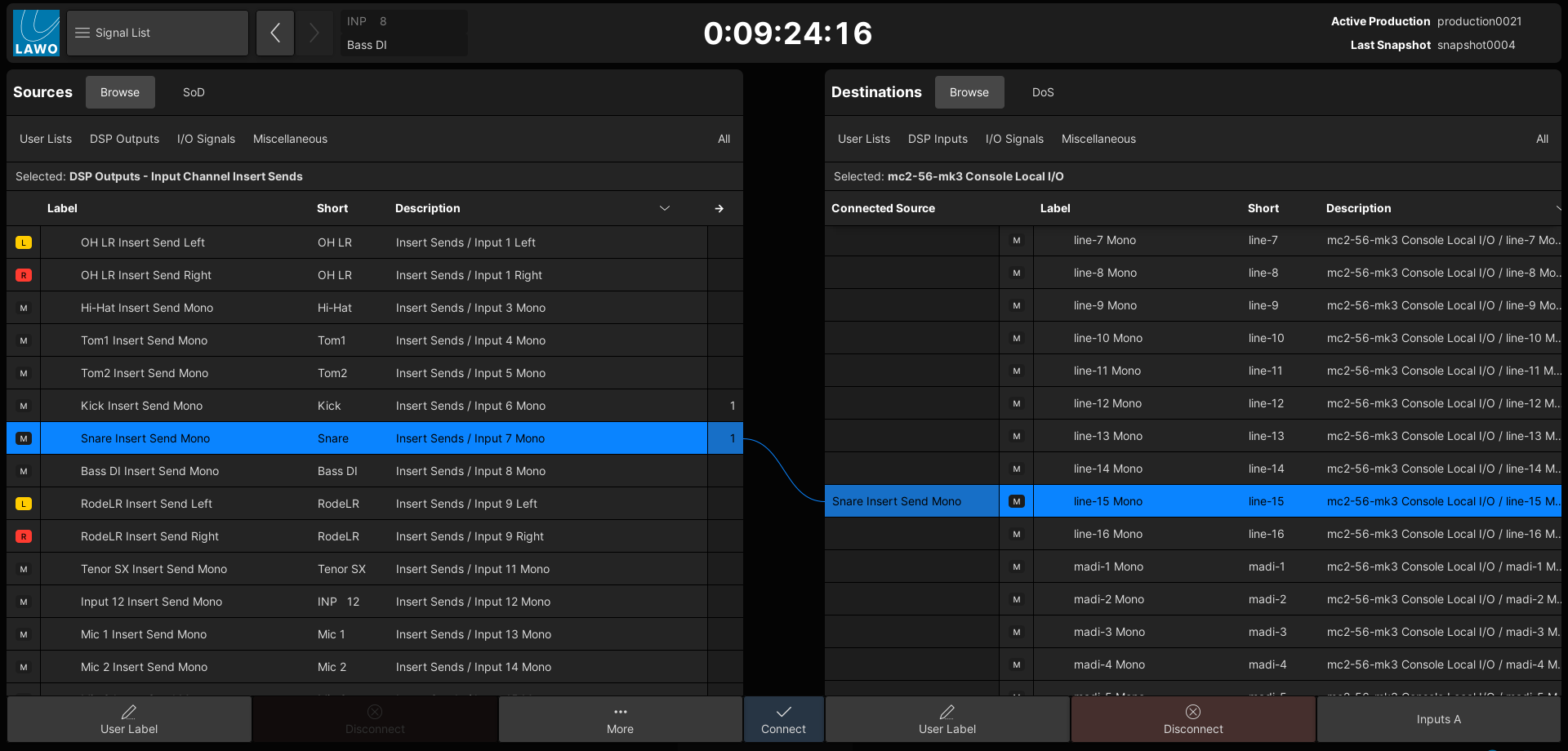Click the Lawo logo icon
This screenshot has width=1568, height=751.
[x=36, y=33]
